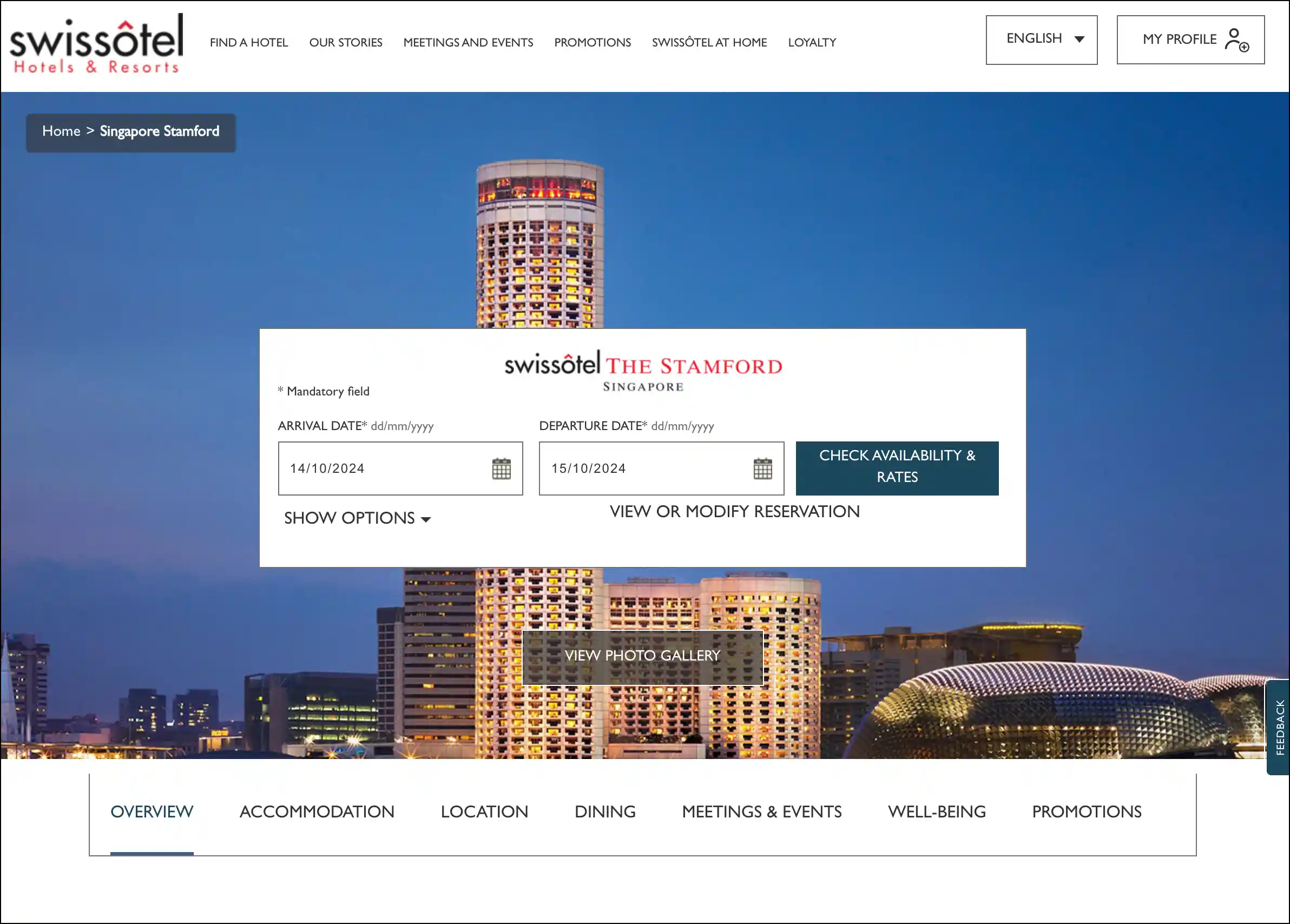Open the Promotions tab below hero image
This screenshot has height=924, width=1290.
pyautogui.click(x=1087, y=812)
